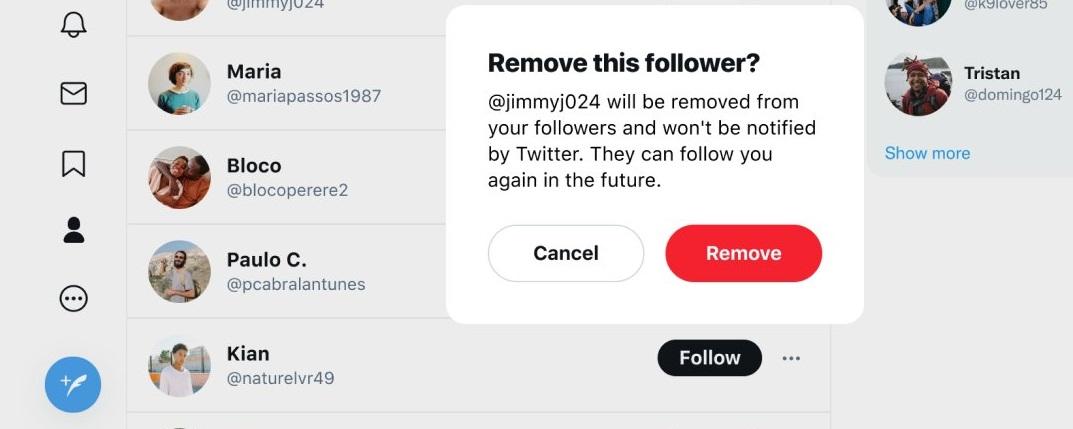Image resolution: width=1073 pixels, height=429 pixels.
Task: Open Bookmarks icon in sidebar
Action: pos(74,163)
